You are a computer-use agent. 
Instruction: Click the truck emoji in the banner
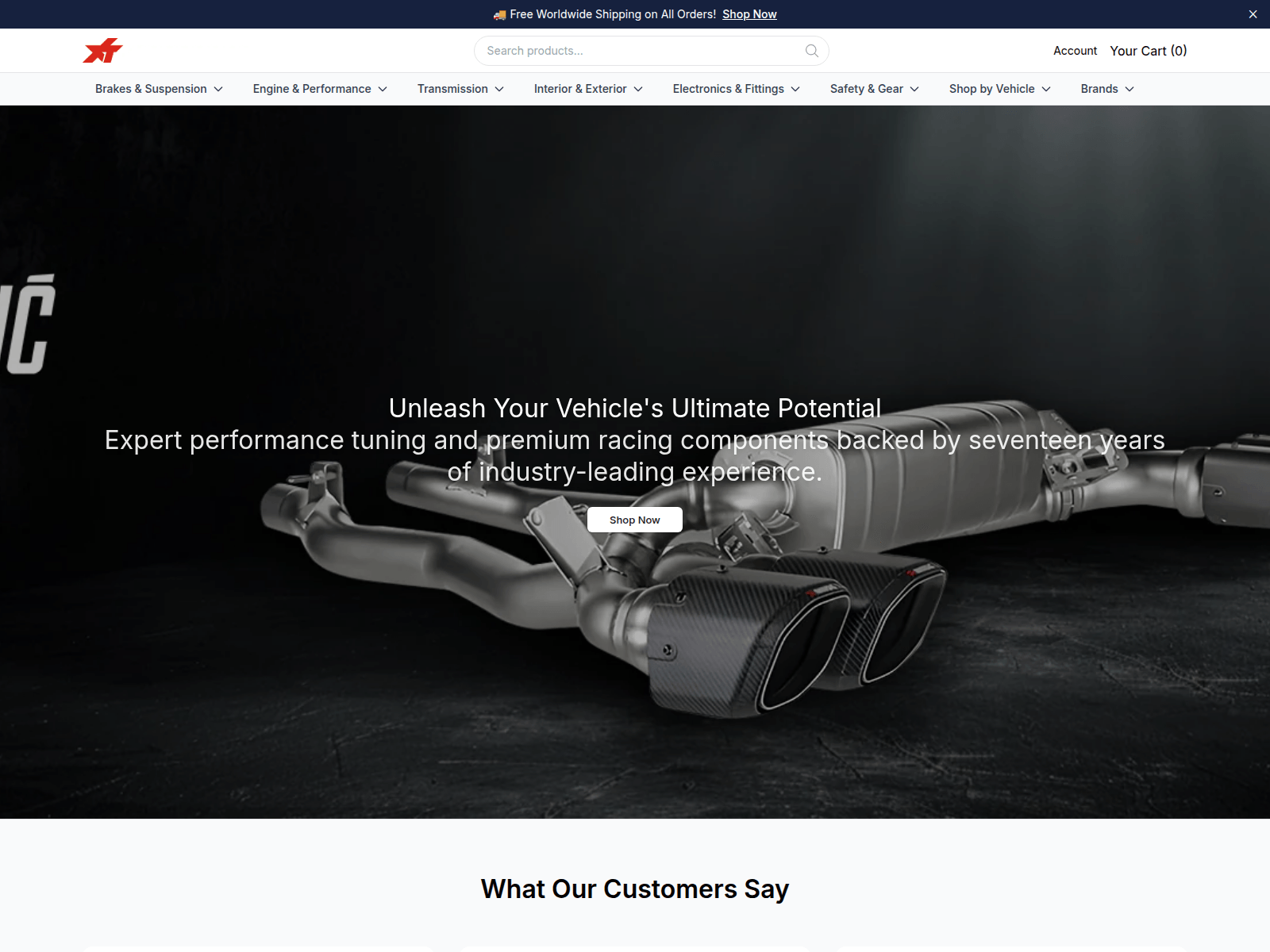click(x=499, y=14)
